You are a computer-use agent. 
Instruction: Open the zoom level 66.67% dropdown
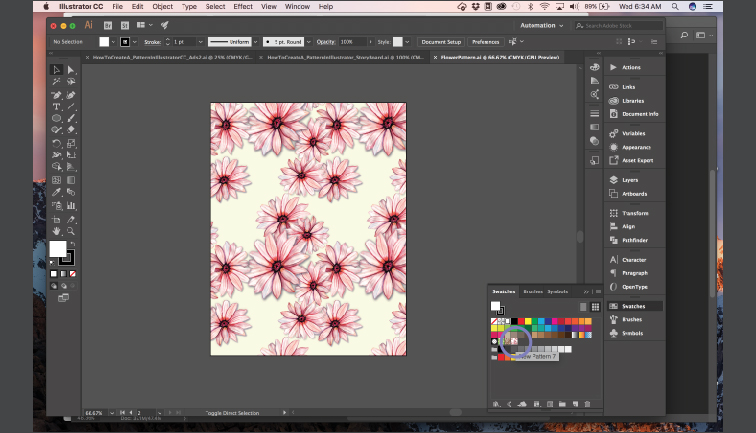(x=112, y=413)
